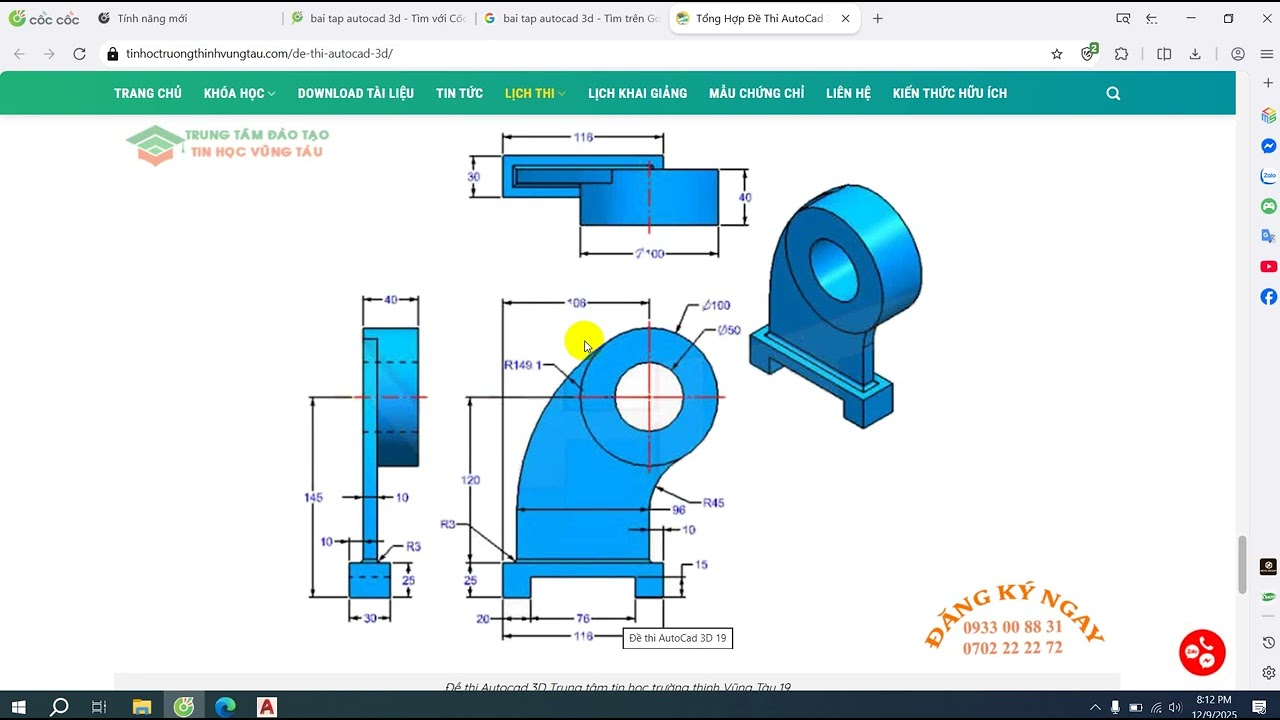The image size is (1280, 720).
Task: Click the taskbar clock showing 8:12 PM
Action: click(1214, 707)
